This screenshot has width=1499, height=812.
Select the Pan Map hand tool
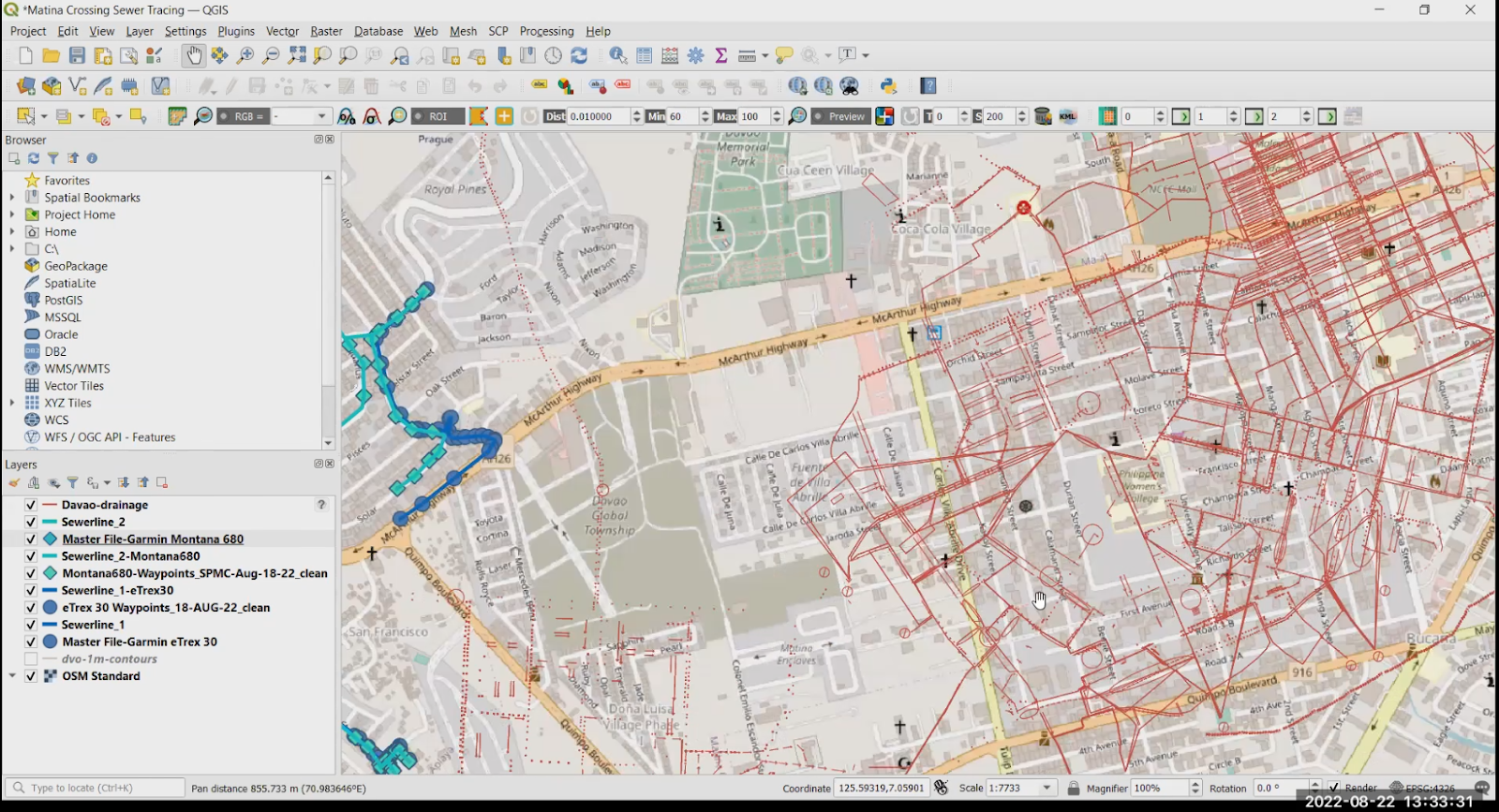tap(193, 56)
